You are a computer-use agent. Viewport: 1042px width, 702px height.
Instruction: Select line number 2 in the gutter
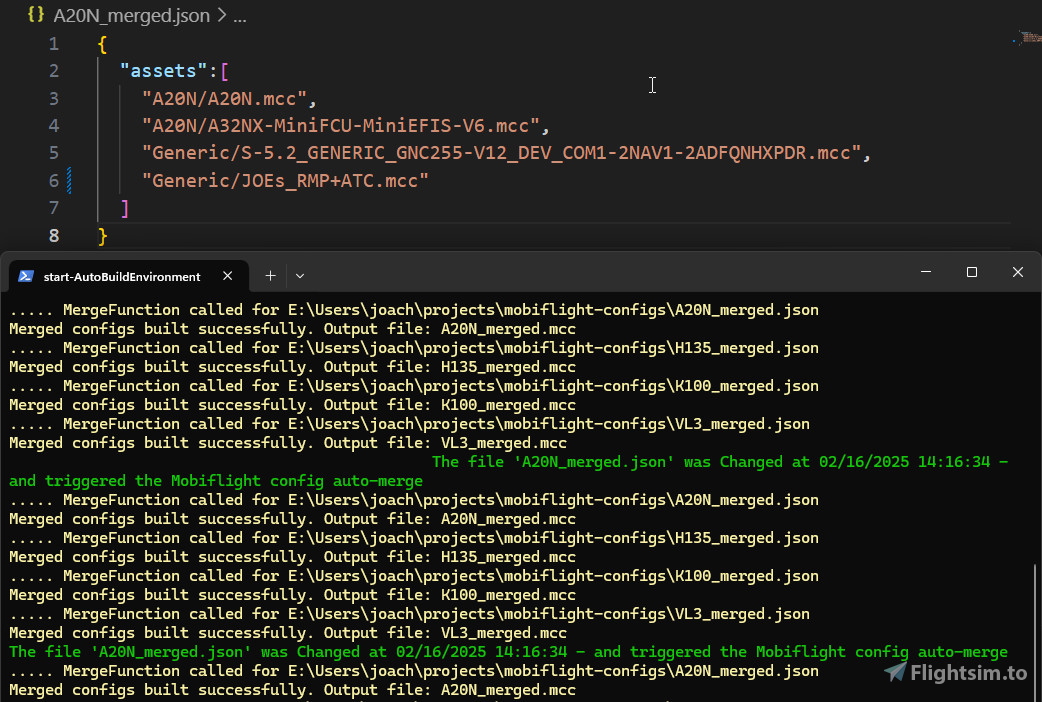coord(53,71)
